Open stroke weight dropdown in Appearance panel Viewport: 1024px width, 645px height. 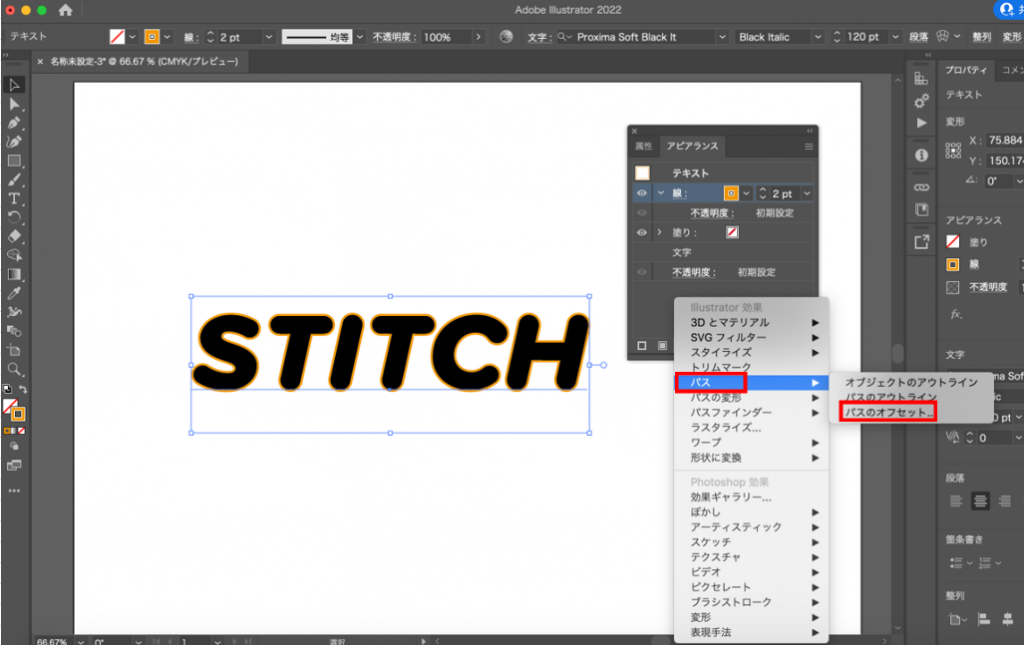pos(807,193)
